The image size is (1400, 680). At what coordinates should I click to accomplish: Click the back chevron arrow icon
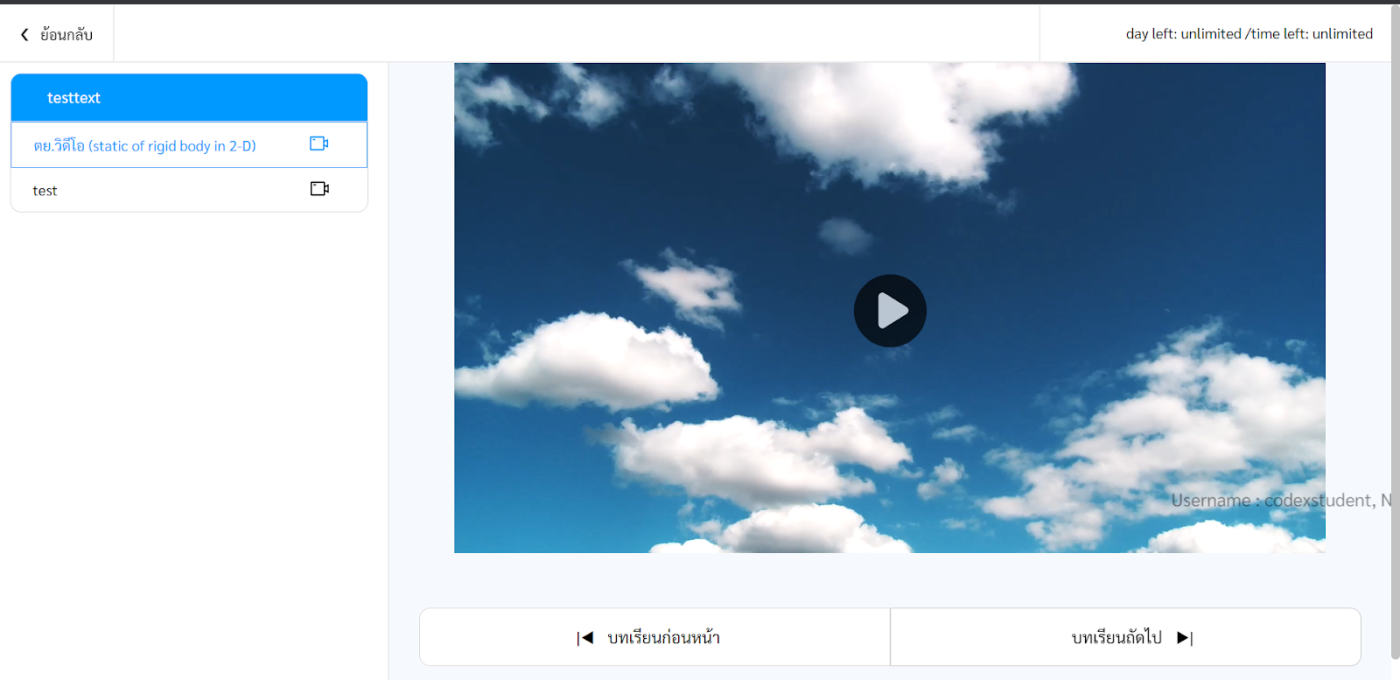[25, 35]
